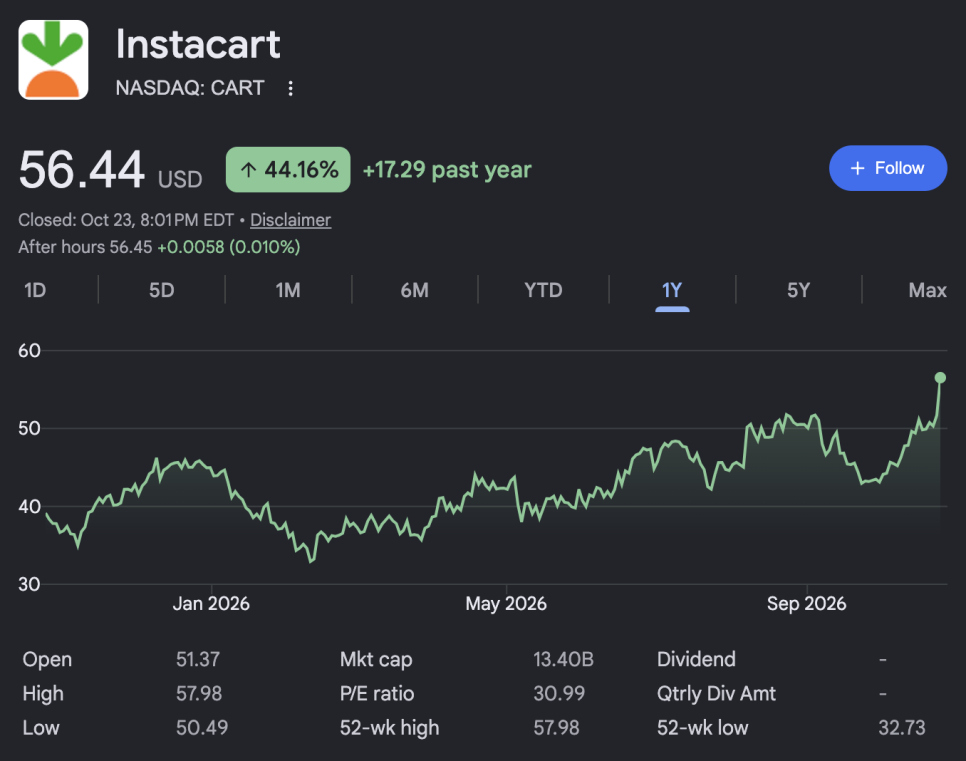Show year-to-date YTD chart

543,290
